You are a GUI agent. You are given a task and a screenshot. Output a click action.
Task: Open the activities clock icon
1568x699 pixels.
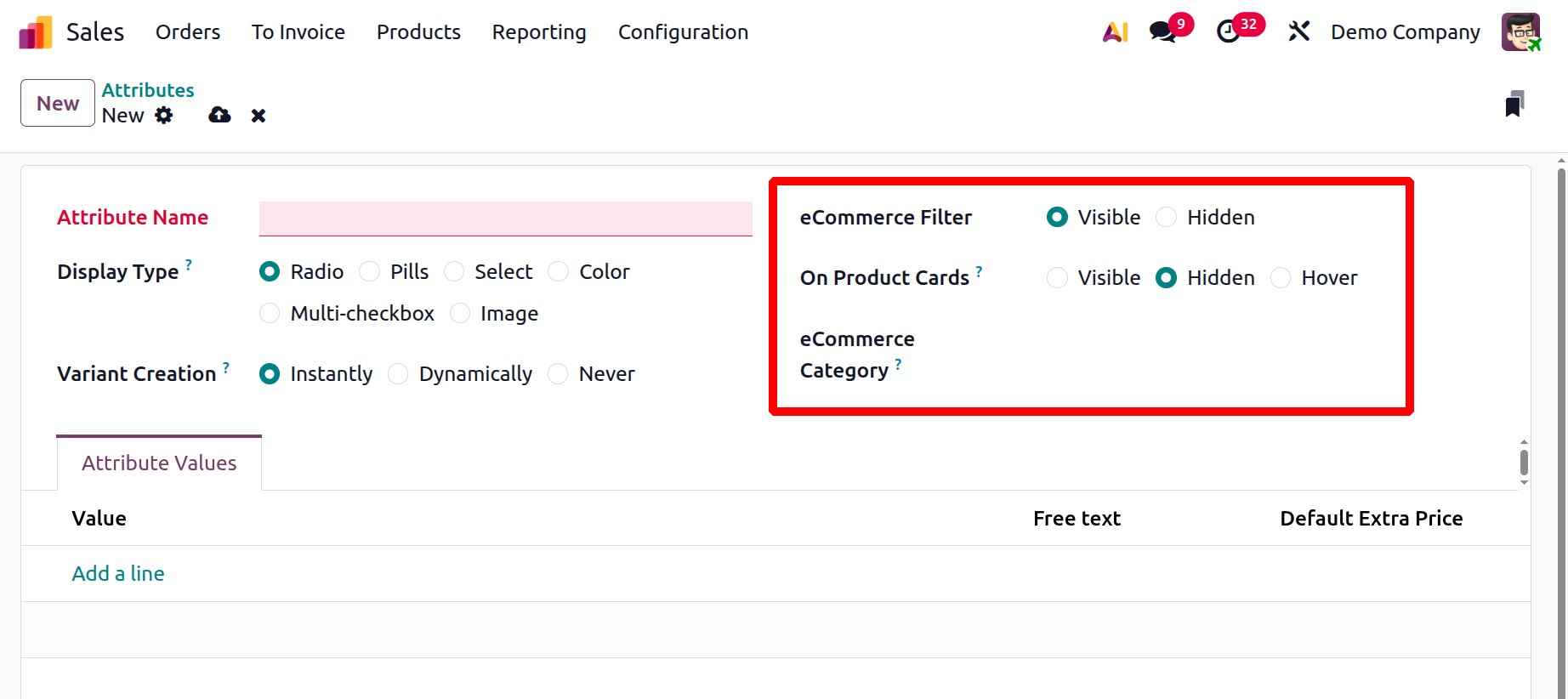[1228, 32]
